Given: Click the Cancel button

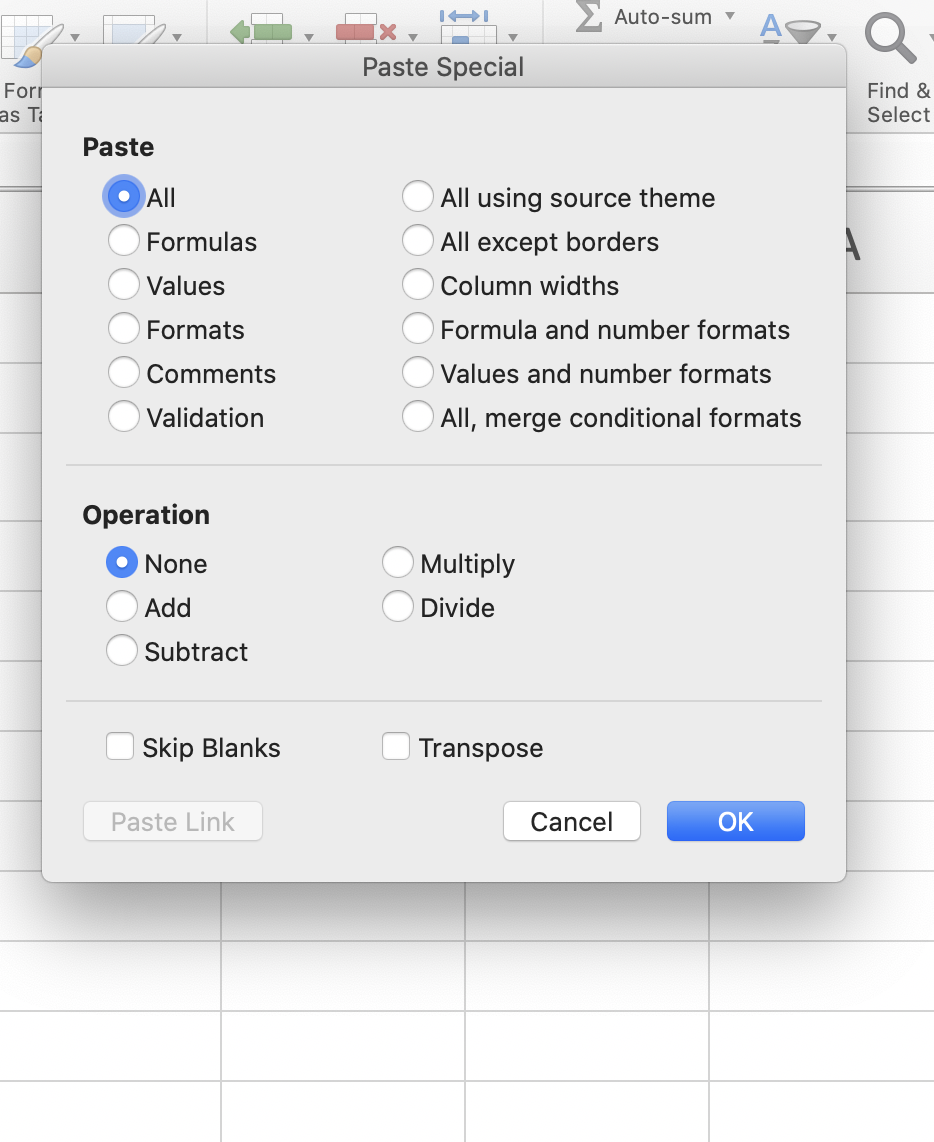Looking at the screenshot, I should tap(571, 822).
